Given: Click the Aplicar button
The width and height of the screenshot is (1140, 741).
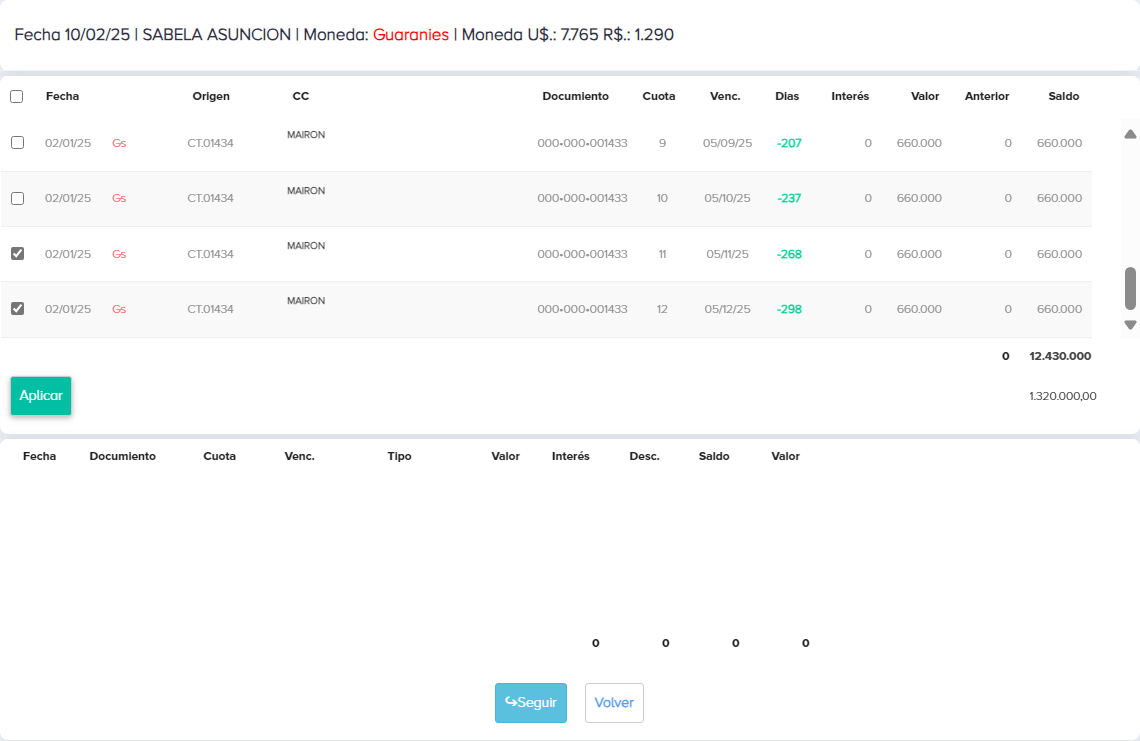Looking at the screenshot, I should (x=41, y=396).
